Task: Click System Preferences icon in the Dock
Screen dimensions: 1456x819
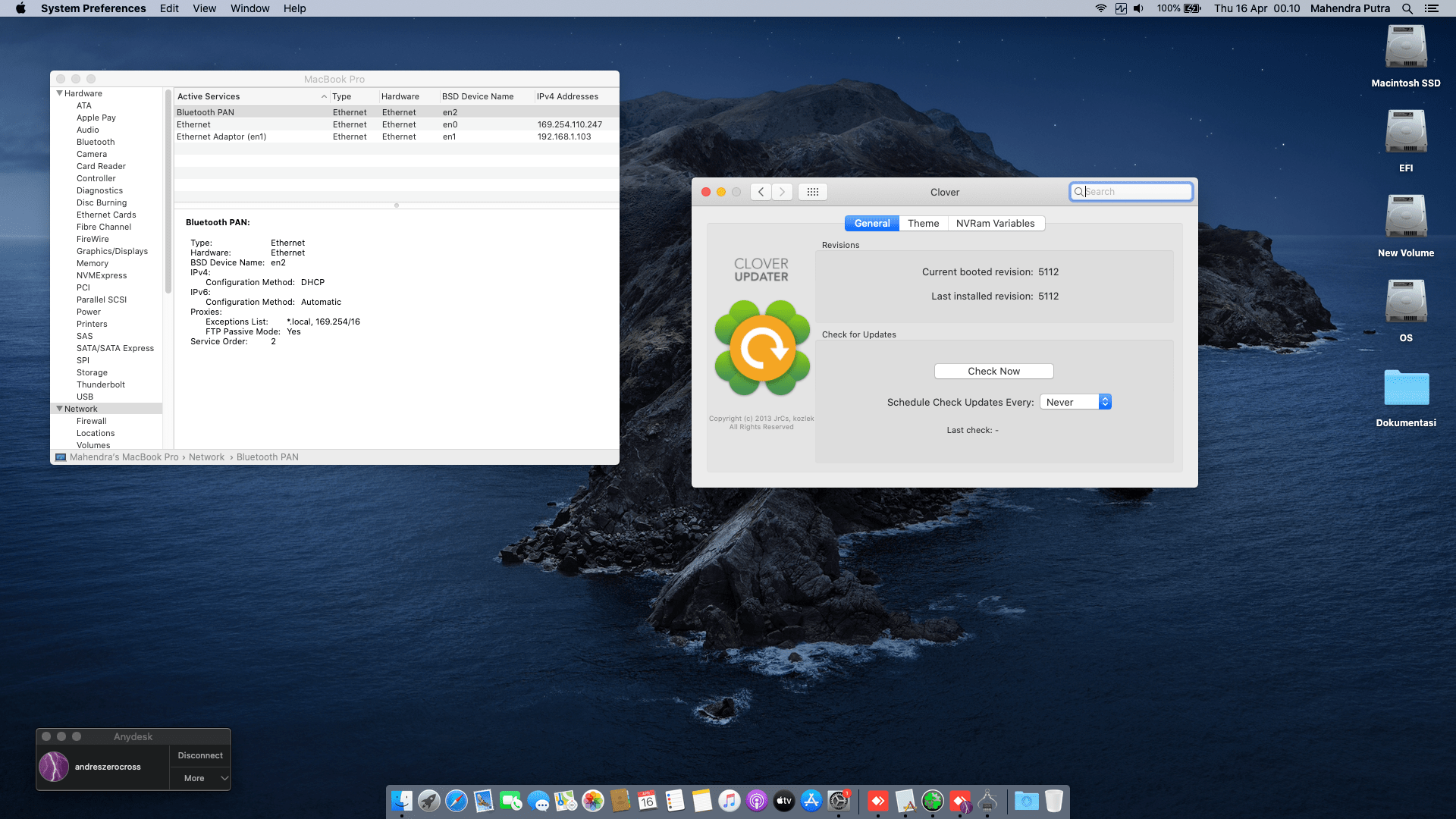Action: [x=839, y=801]
